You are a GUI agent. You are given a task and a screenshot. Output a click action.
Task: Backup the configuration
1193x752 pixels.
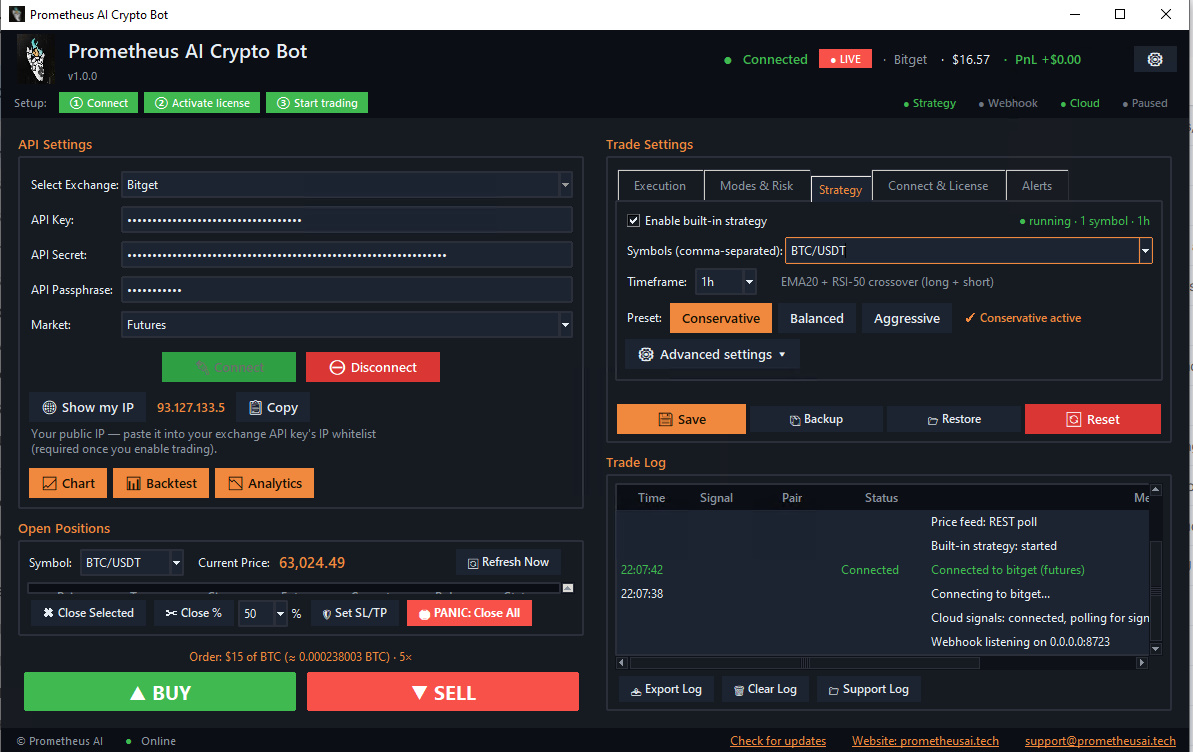(816, 419)
